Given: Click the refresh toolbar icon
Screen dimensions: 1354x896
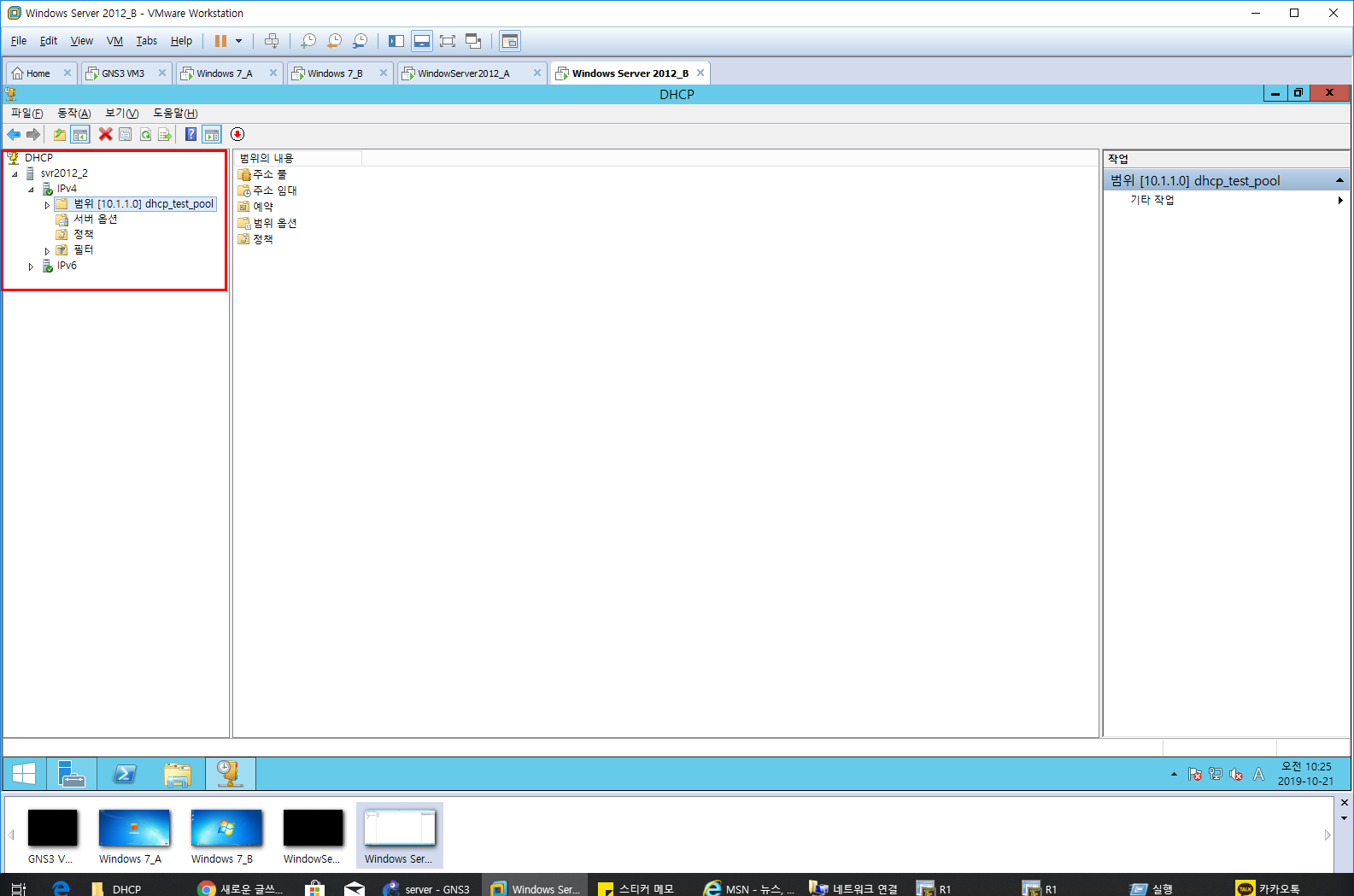Looking at the screenshot, I should click(145, 134).
